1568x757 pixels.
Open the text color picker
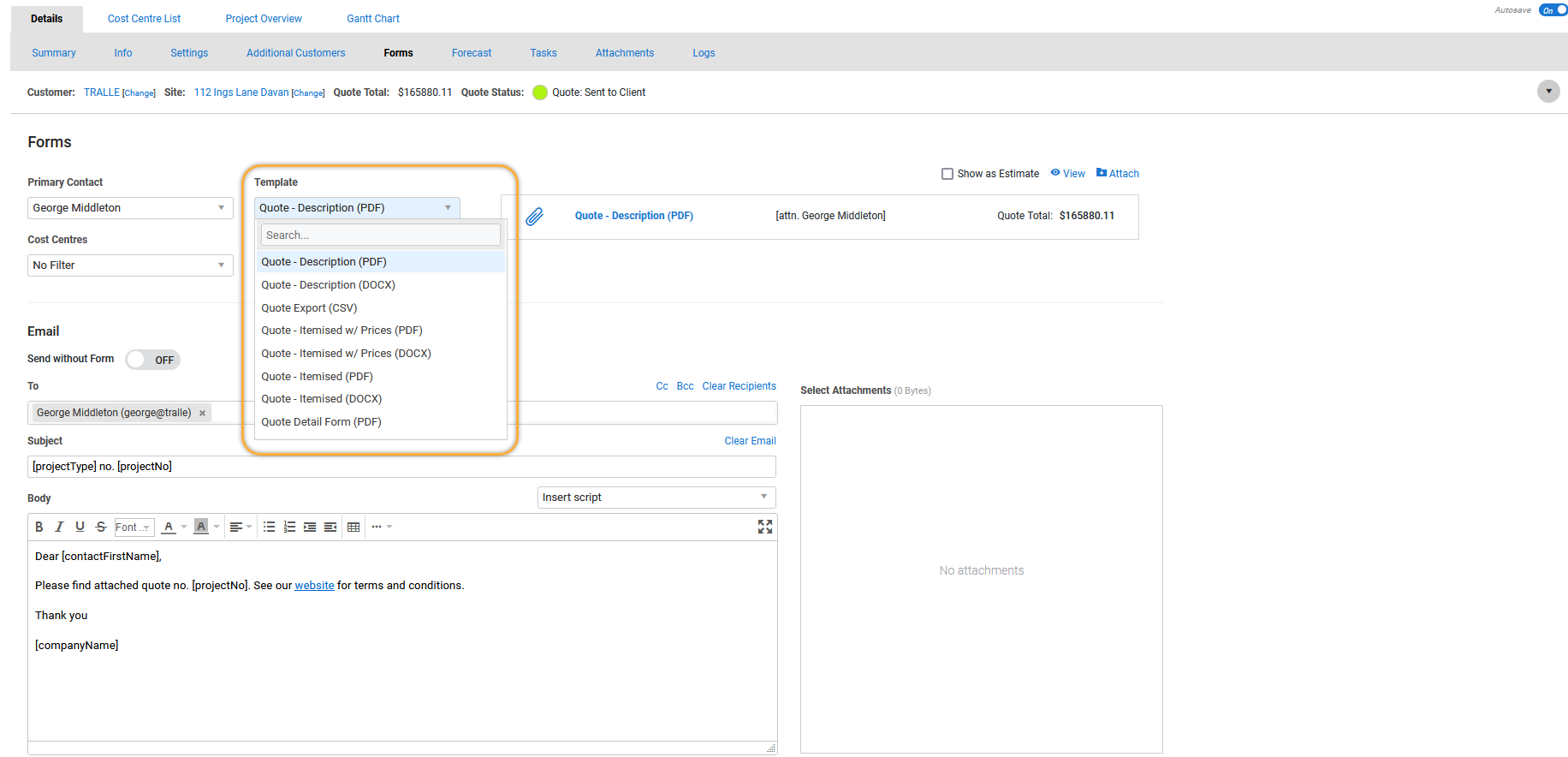point(169,527)
